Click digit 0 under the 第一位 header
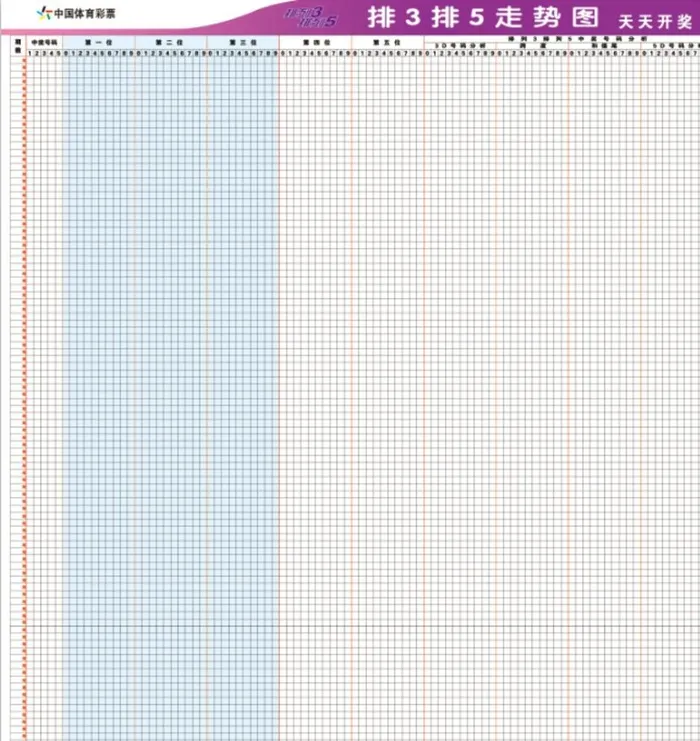 tap(66, 52)
